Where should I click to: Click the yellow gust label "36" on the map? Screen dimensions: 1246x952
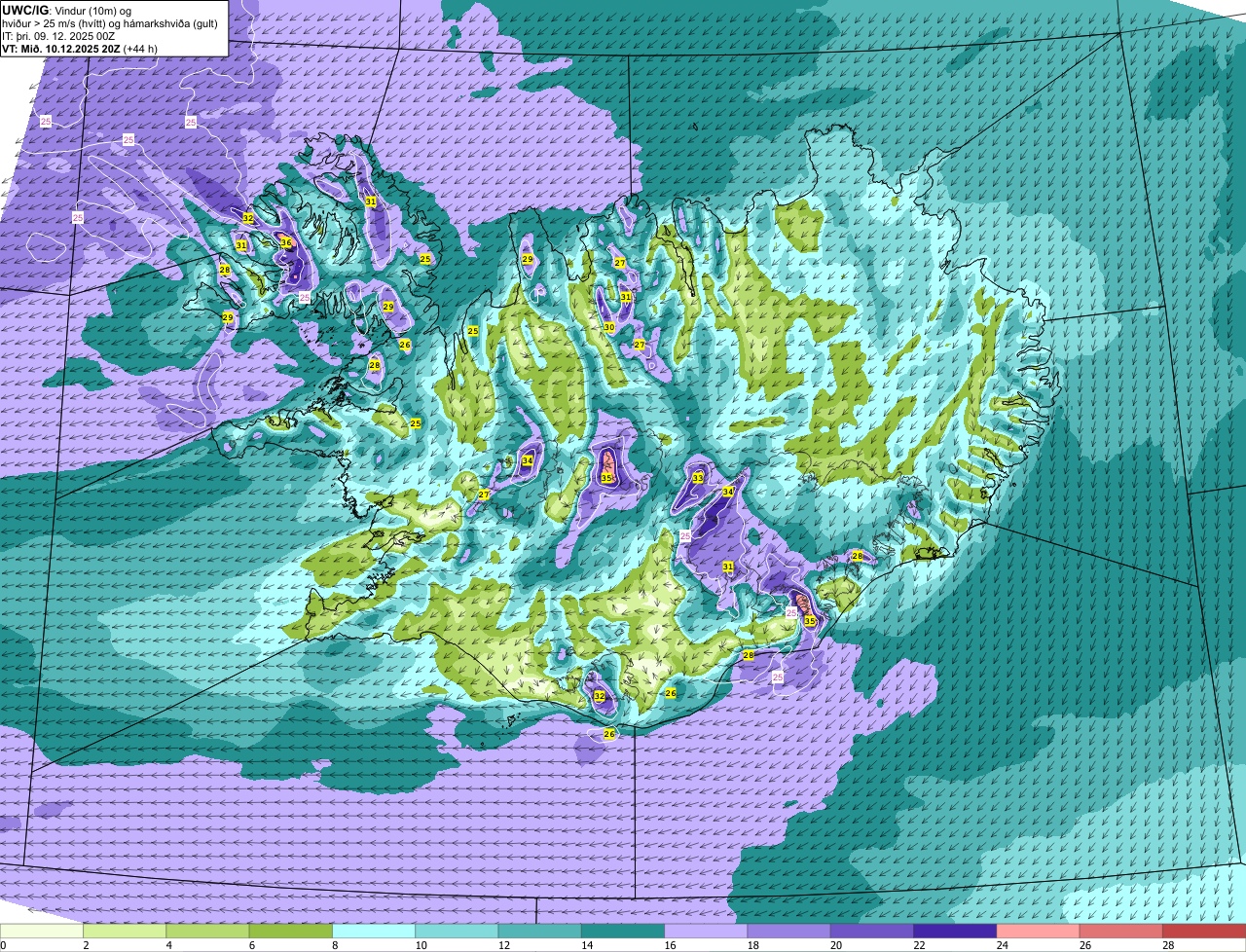286,242
